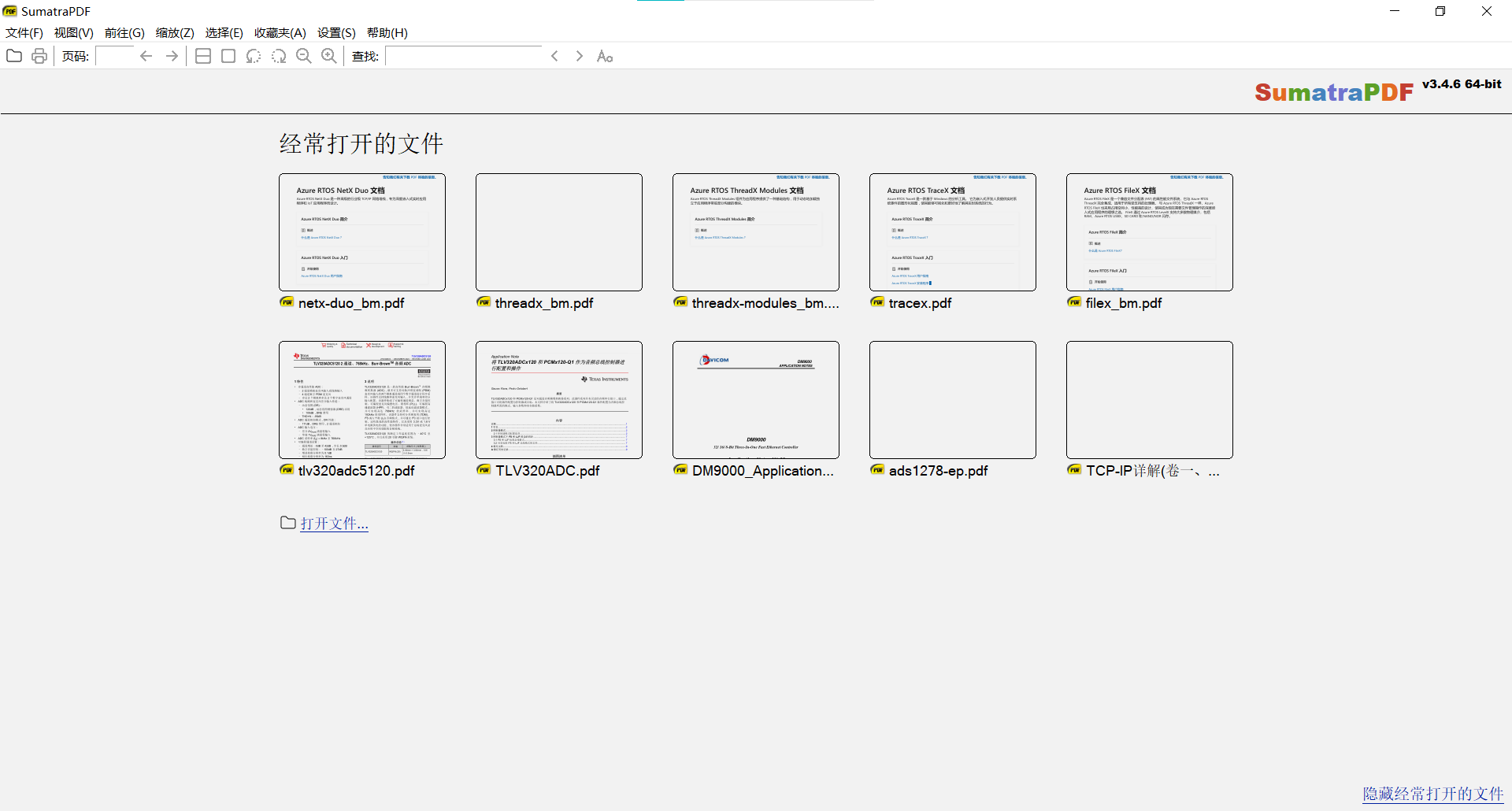The height and width of the screenshot is (811, 1512).
Task: Click PDF icon beside netx-duo_bm.pdf
Action: tap(287, 302)
